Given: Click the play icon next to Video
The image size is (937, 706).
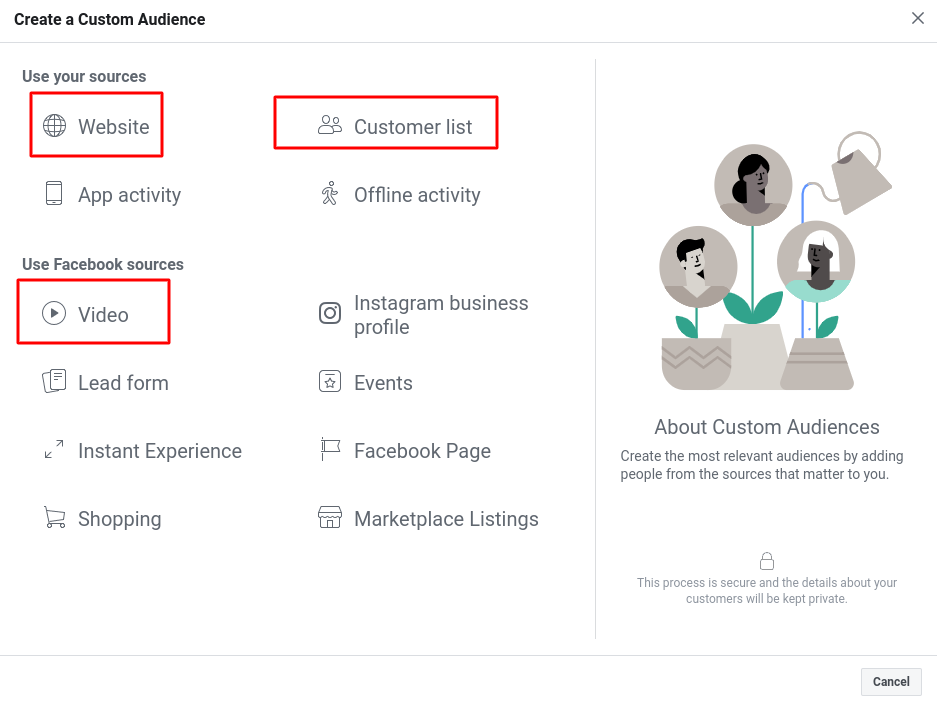Looking at the screenshot, I should pos(54,314).
